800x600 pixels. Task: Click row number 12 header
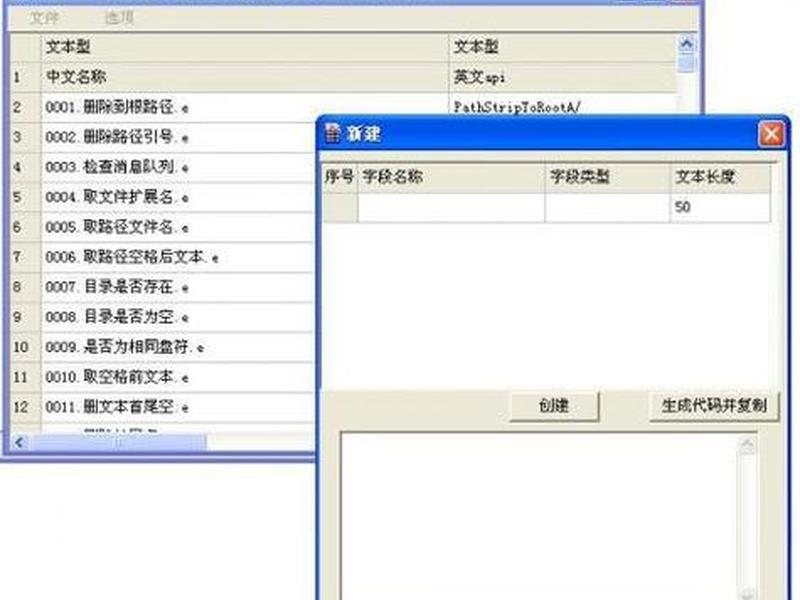pyautogui.click(x=25, y=407)
